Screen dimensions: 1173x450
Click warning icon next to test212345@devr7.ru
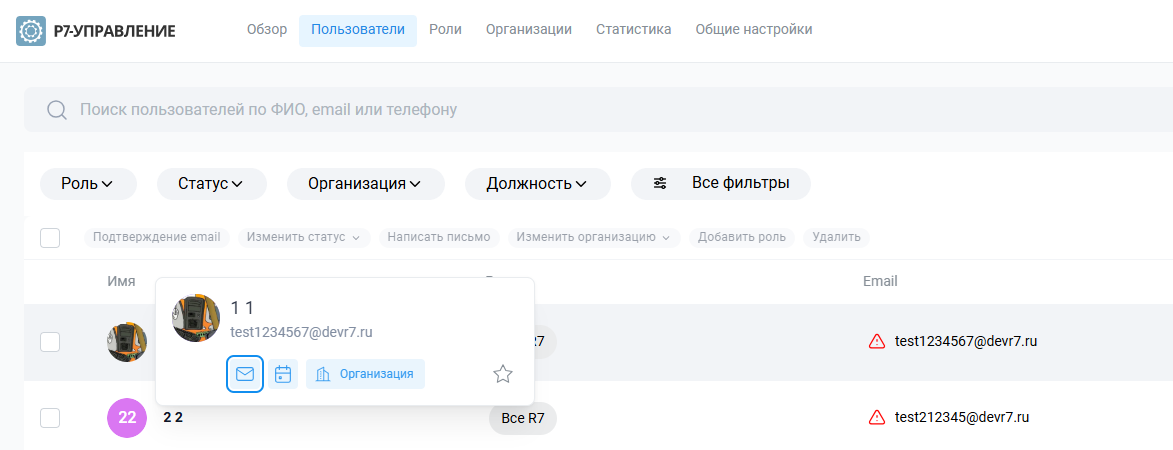click(876, 417)
